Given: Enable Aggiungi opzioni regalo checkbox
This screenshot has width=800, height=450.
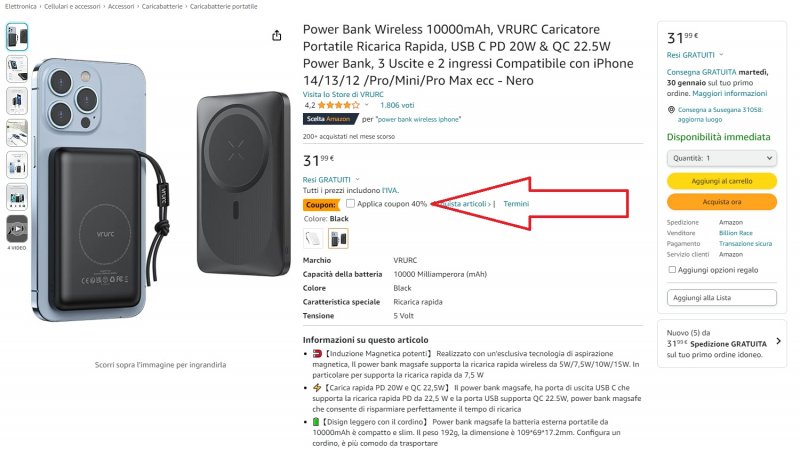Looking at the screenshot, I should pos(672,270).
